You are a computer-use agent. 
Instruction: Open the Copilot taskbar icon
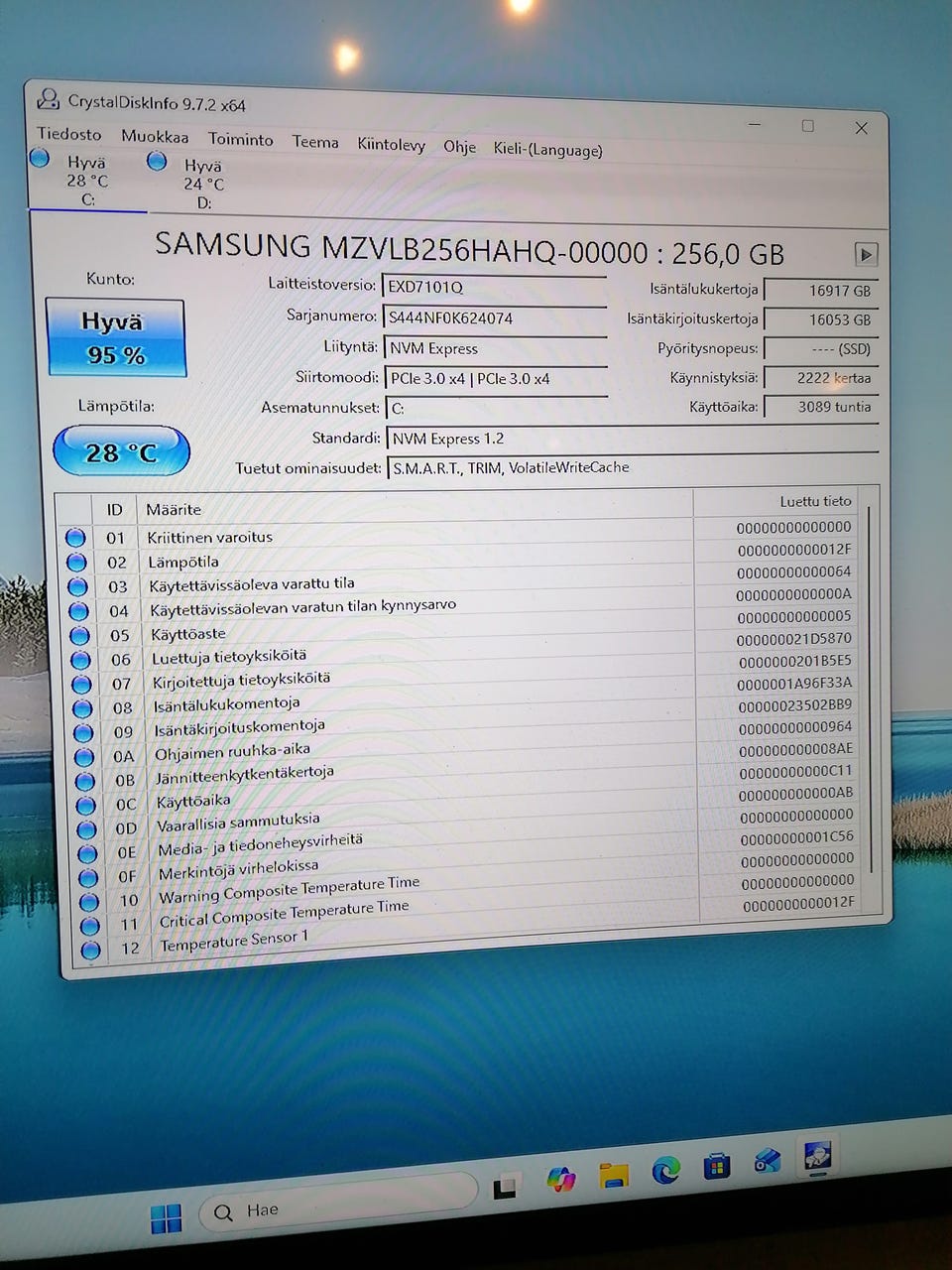tap(561, 1178)
